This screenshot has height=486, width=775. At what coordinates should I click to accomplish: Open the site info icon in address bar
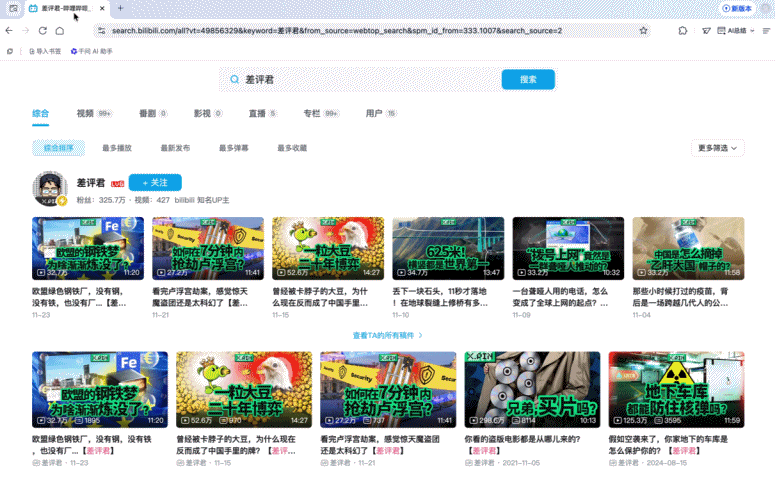101,31
